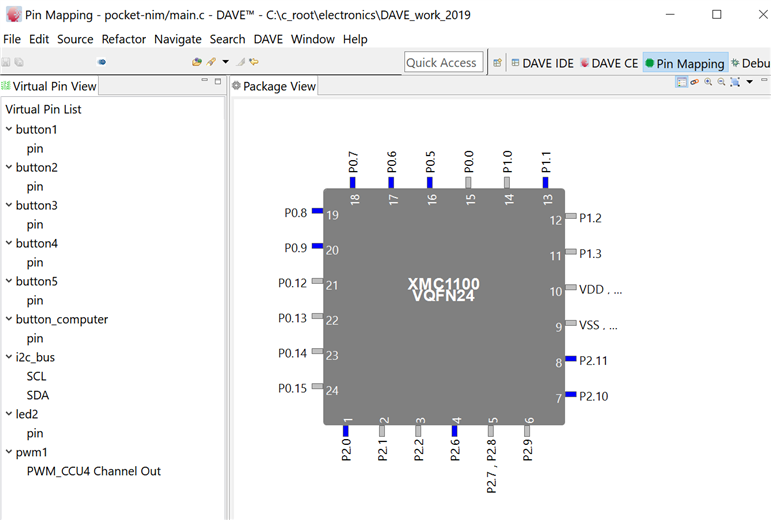Viewport: 771px width, 520px height.
Task: Open the Help menu
Action: [x=355, y=39]
